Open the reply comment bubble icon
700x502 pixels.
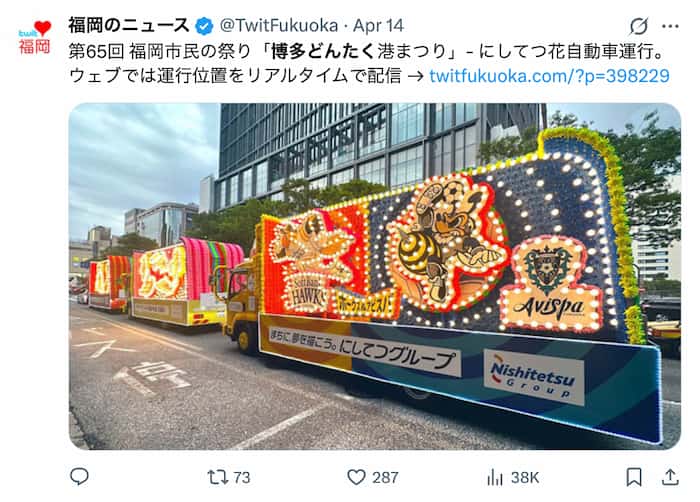(x=79, y=477)
